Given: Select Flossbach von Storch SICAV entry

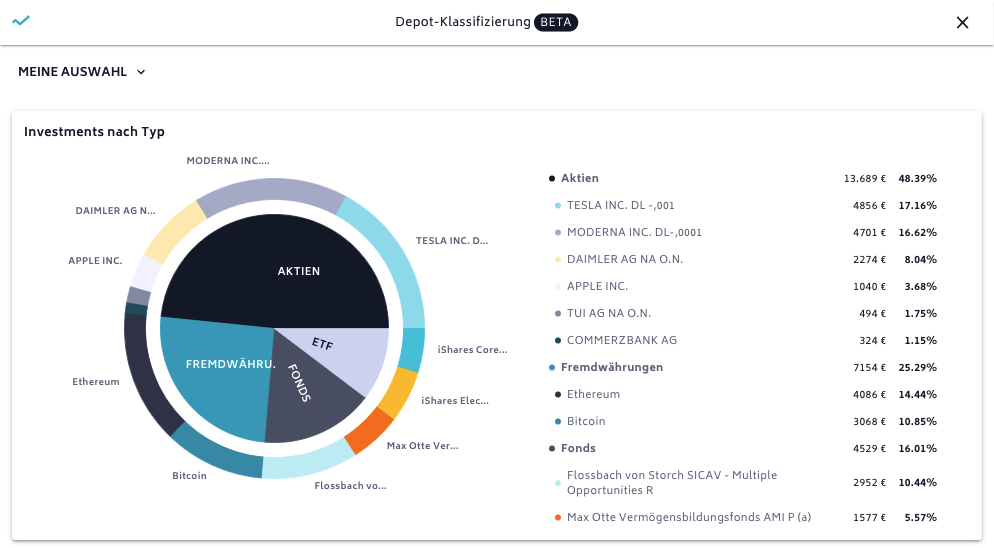Looking at the screenshot, I should pos(671,483).
